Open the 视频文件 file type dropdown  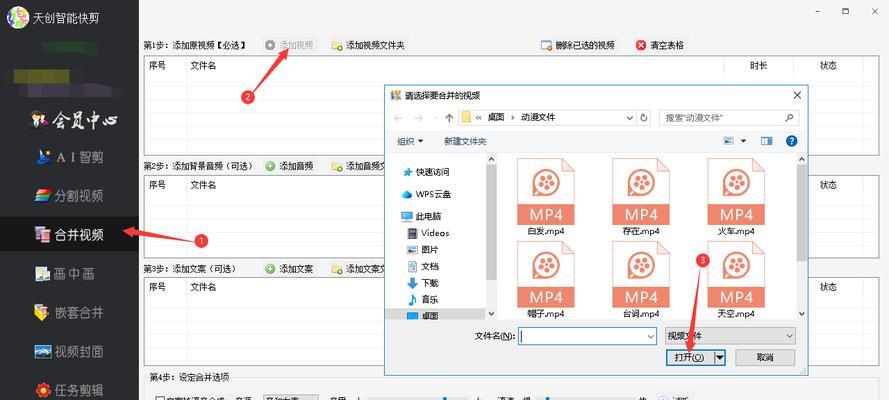(730, 336)
